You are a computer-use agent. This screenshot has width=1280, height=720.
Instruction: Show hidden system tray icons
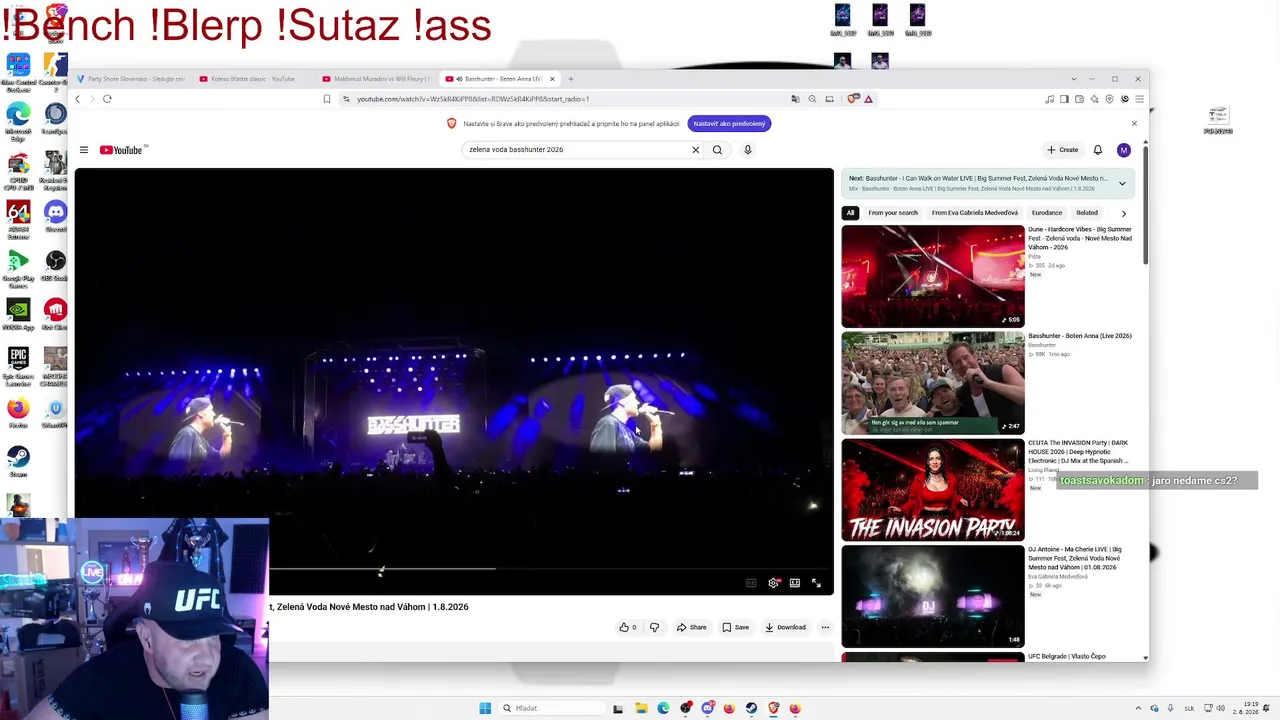click(x=1138, y=708)
